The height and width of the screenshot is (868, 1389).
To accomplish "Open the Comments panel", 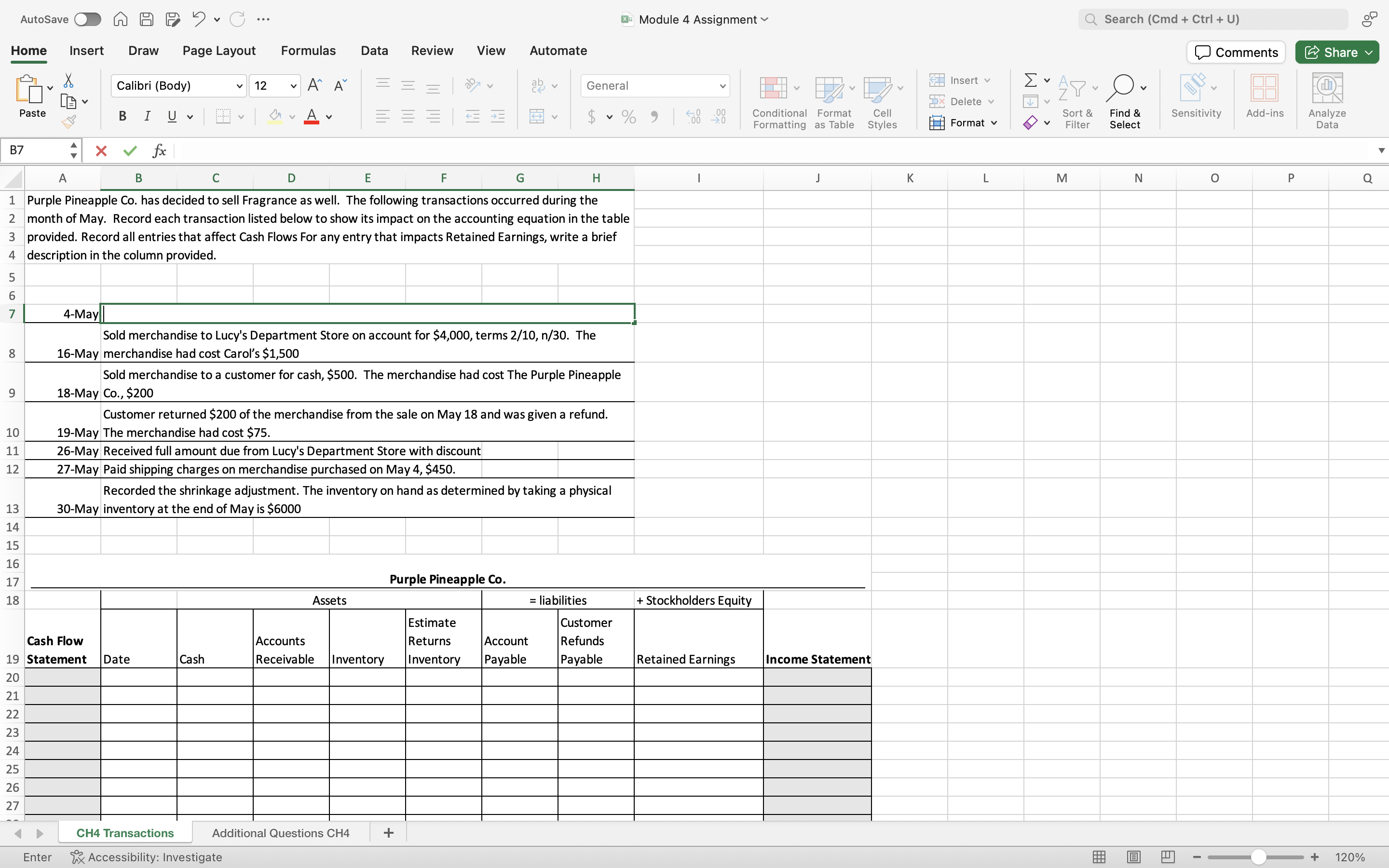I will [1234, 52].
